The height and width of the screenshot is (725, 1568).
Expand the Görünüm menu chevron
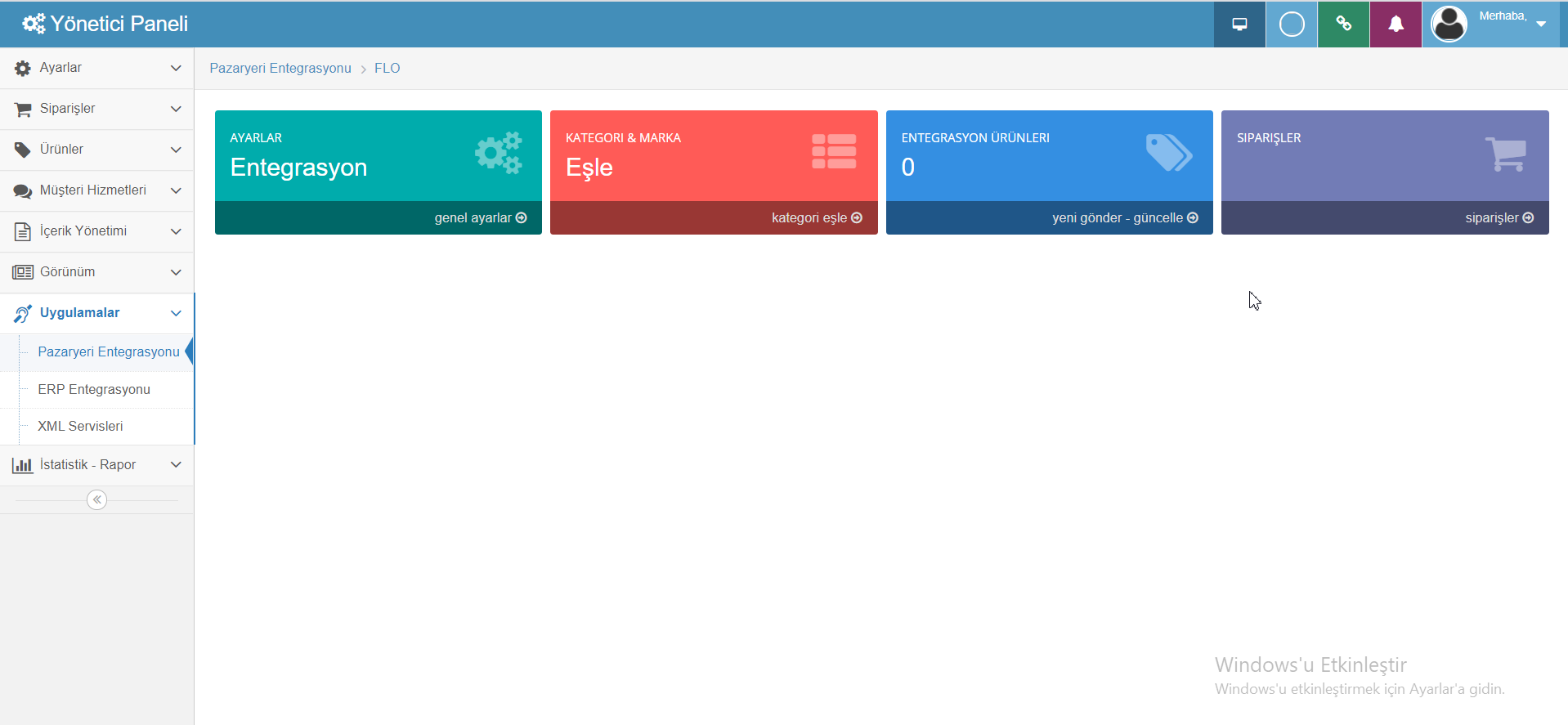176,272
